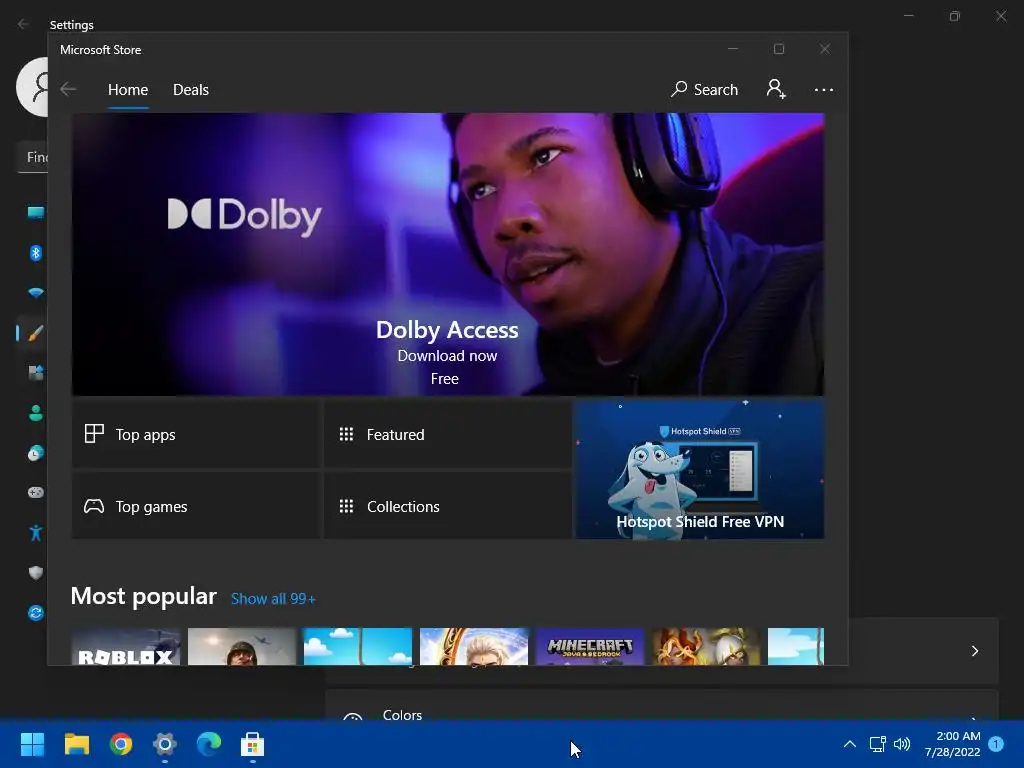This screenshot has height=768, width=1024.
Task: Open Microsoft Edge from the taskbar
Action: pyautogui.click(x=209, y=744)
